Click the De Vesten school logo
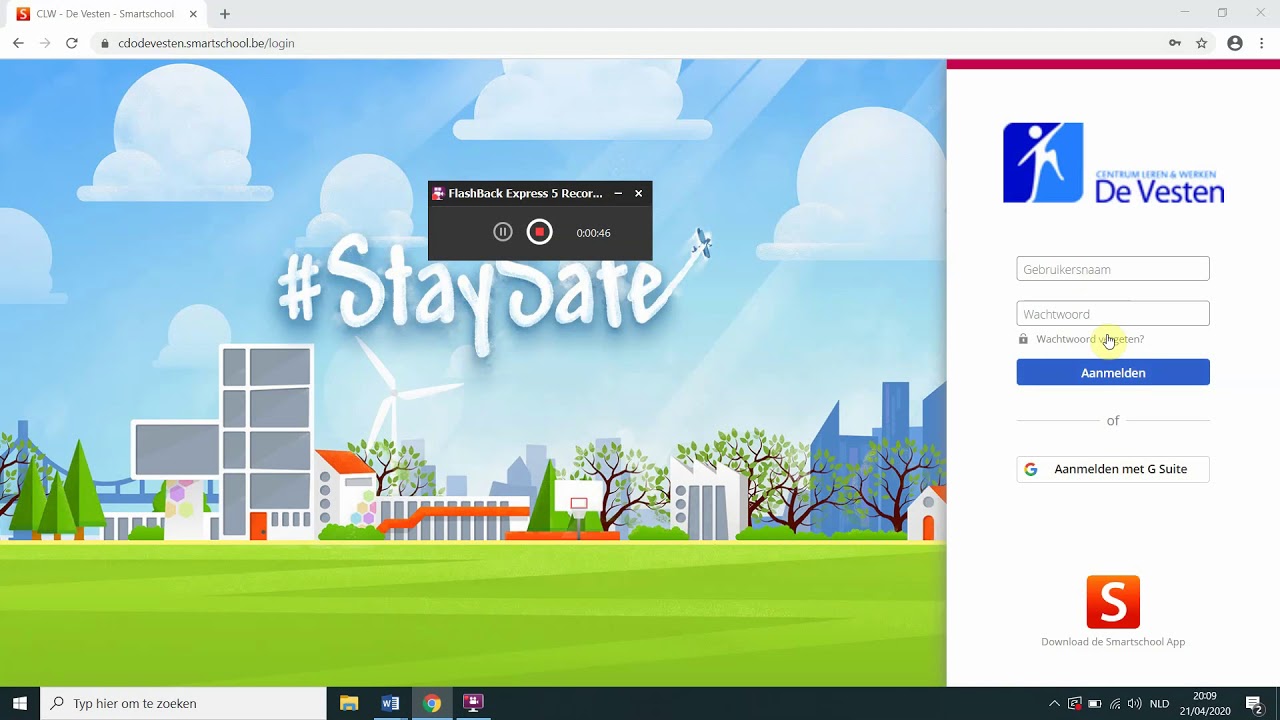Screen dimensions: 1280x720 click(x=1113, y=163)
